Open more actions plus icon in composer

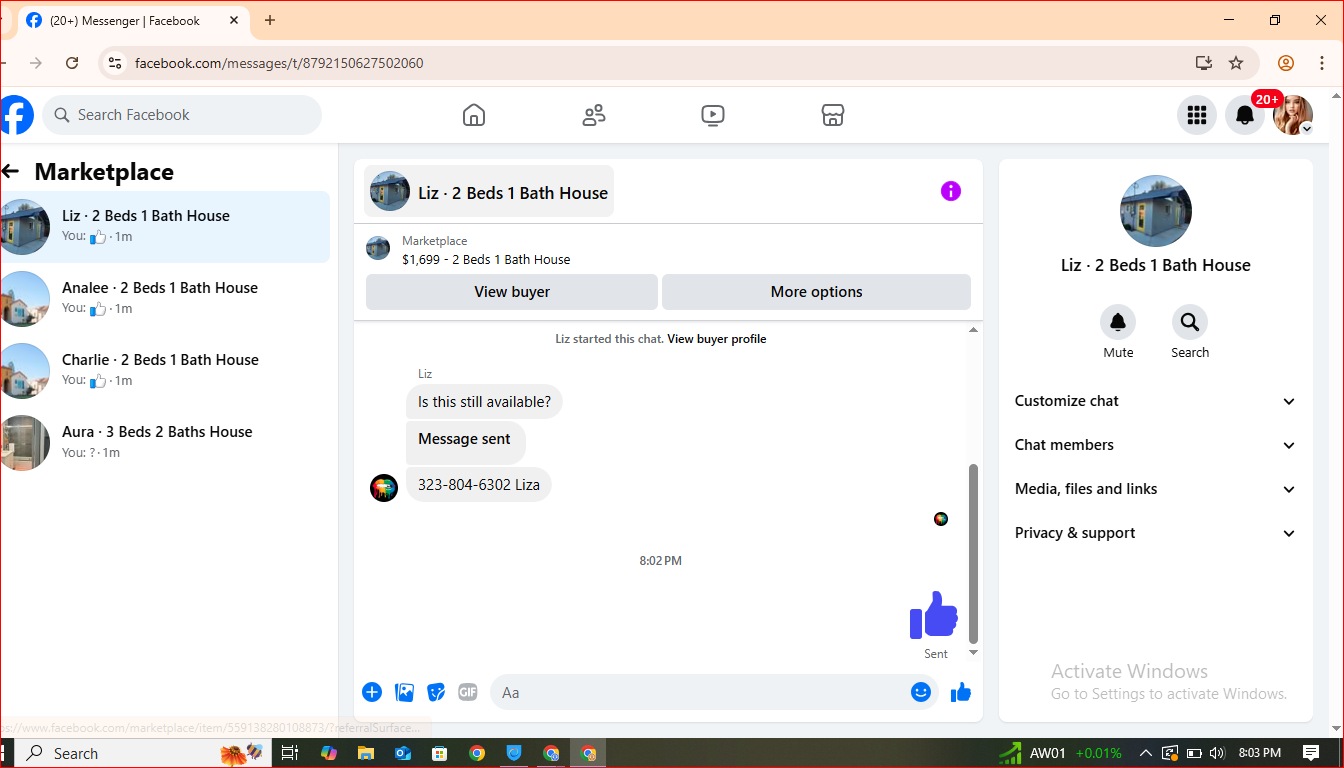tap(372, 692)
